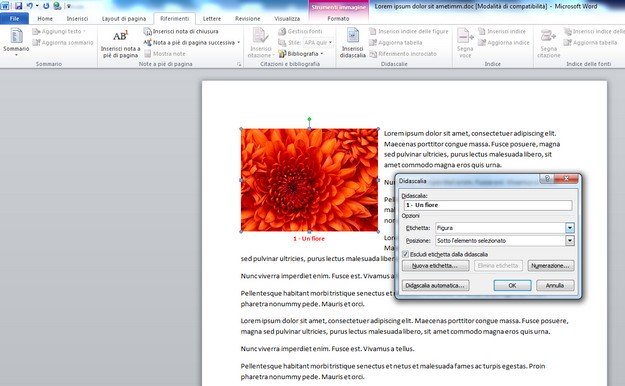Click the green rotation handle above the image
Screen dimensions: 625x386
pos(309,119)
